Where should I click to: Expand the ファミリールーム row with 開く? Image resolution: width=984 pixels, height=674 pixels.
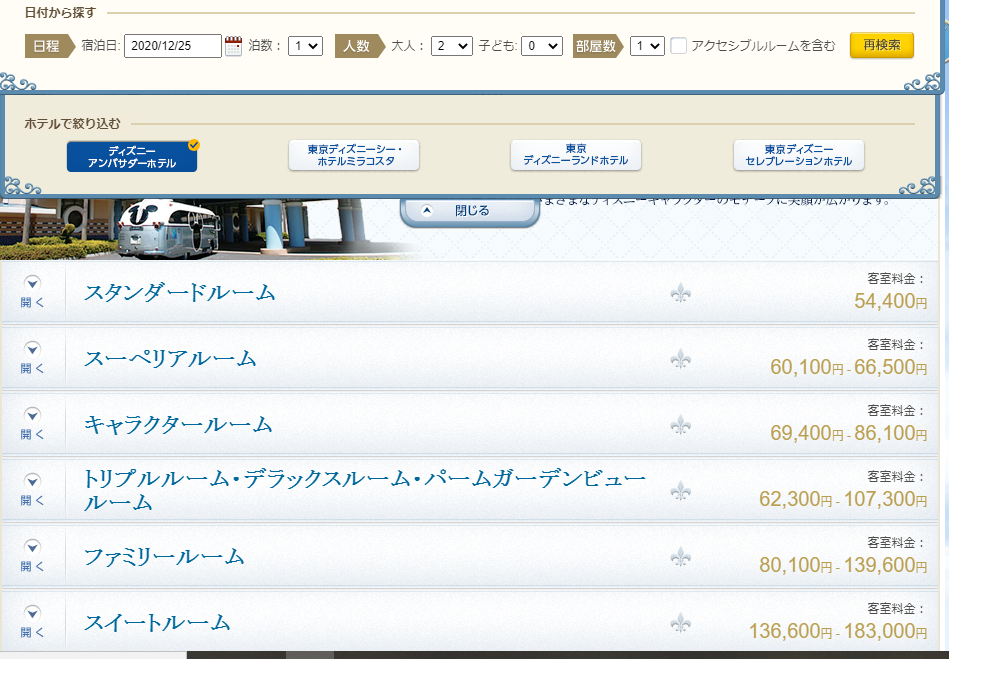[x=32, y=556]
